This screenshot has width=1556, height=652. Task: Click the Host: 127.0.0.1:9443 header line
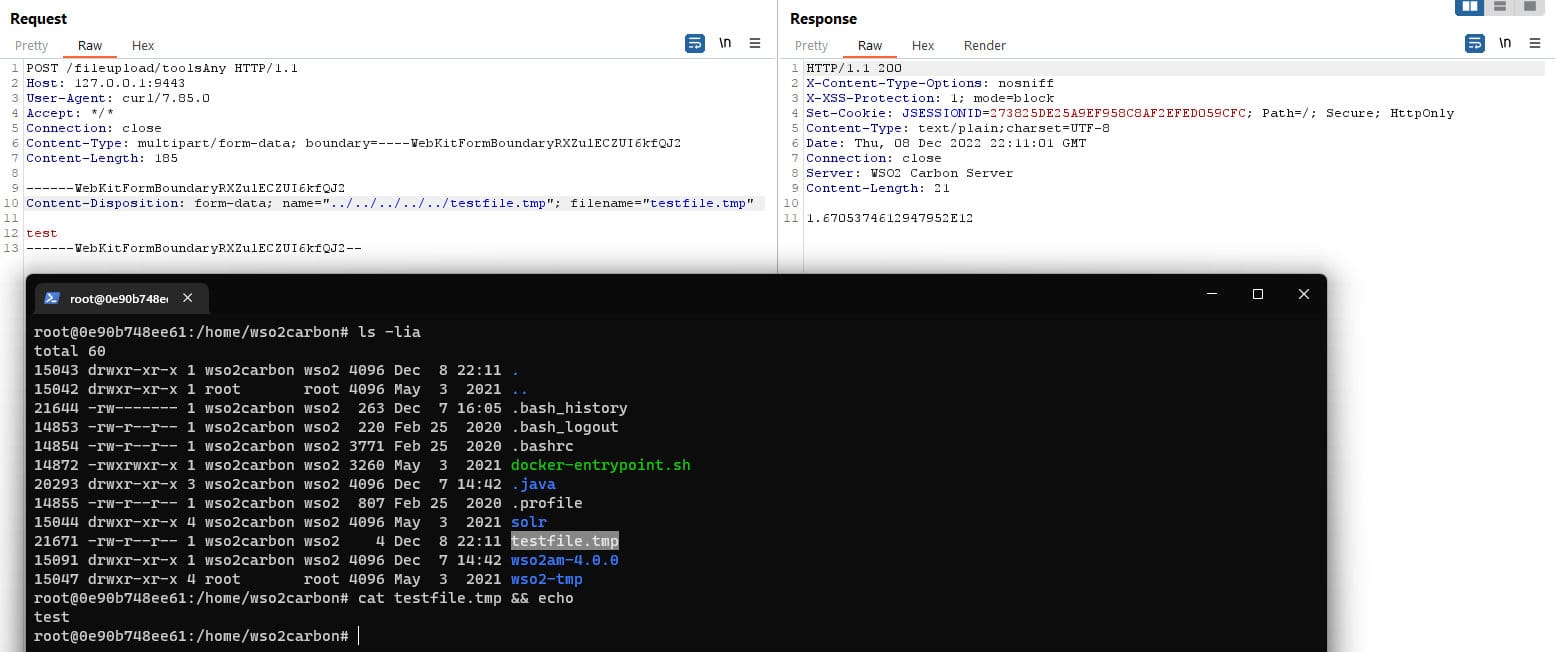(105, 83)
